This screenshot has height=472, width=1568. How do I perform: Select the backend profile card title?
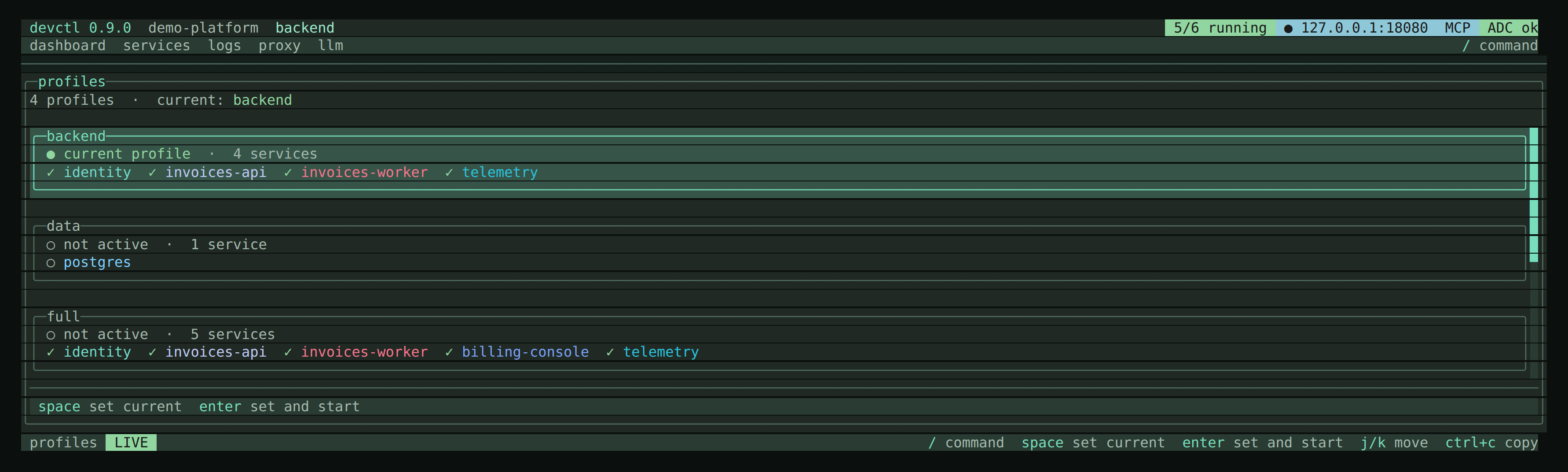76,136
